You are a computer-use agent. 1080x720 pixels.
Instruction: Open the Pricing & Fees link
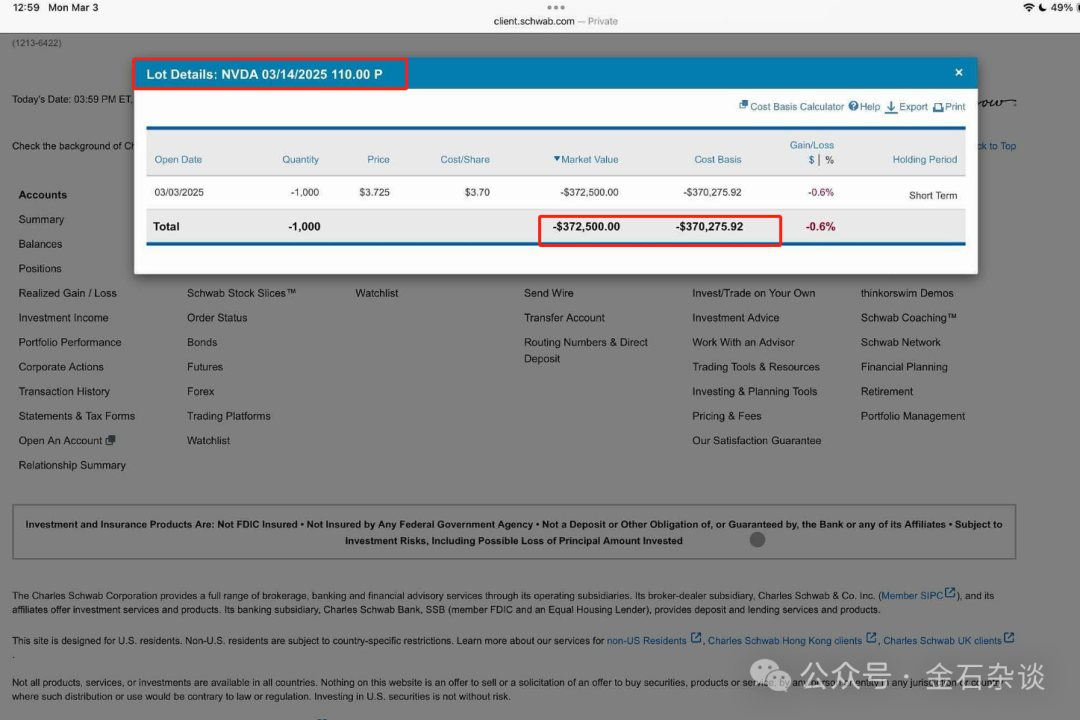click(727, 416)
